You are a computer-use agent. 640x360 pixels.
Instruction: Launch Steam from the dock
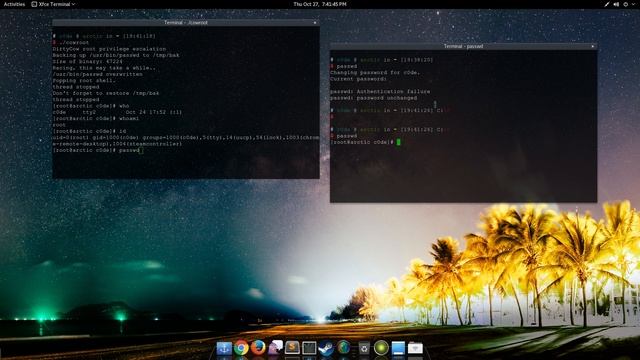pos(326,348)
